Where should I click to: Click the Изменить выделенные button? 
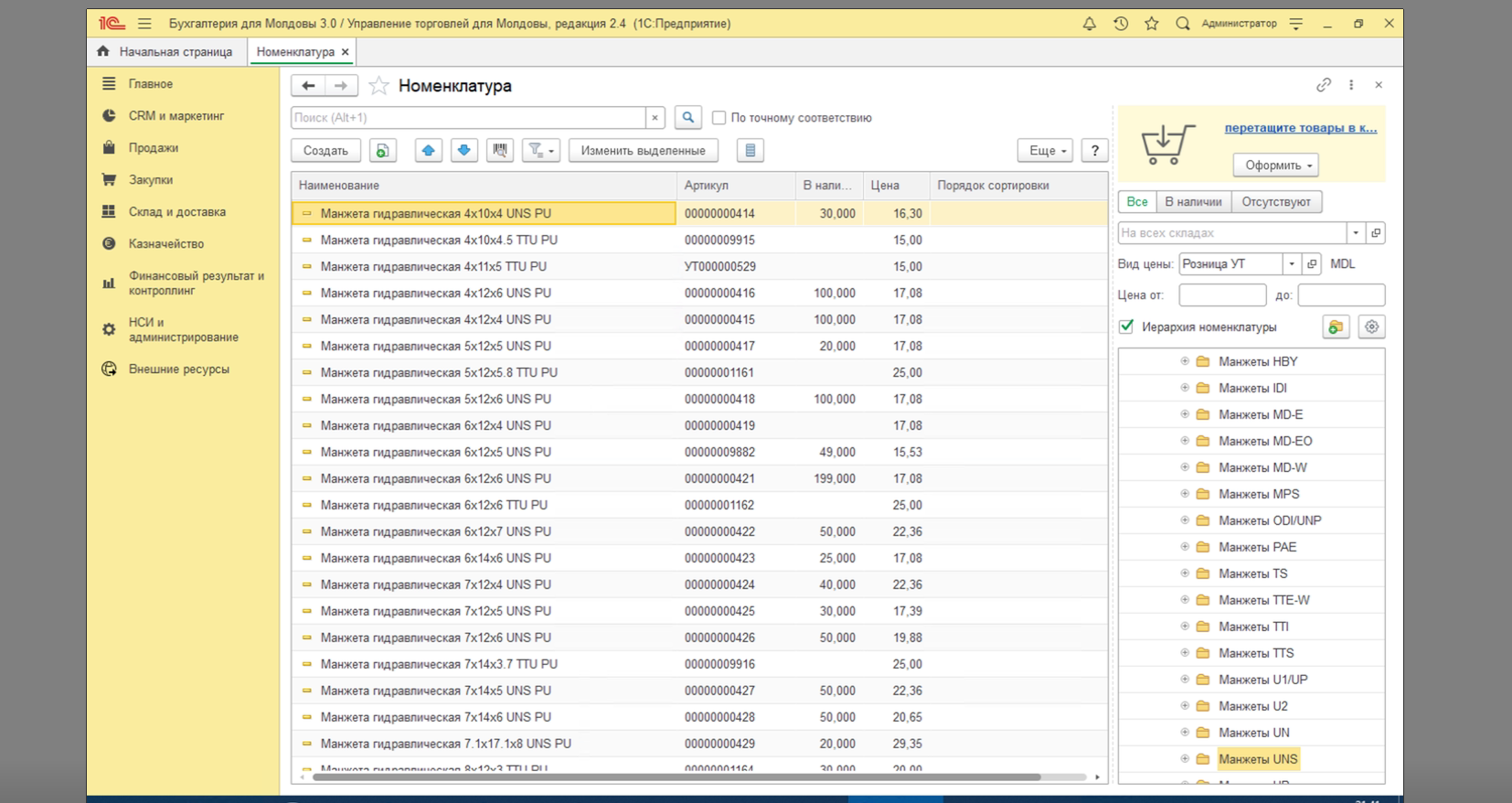point(643,151)
